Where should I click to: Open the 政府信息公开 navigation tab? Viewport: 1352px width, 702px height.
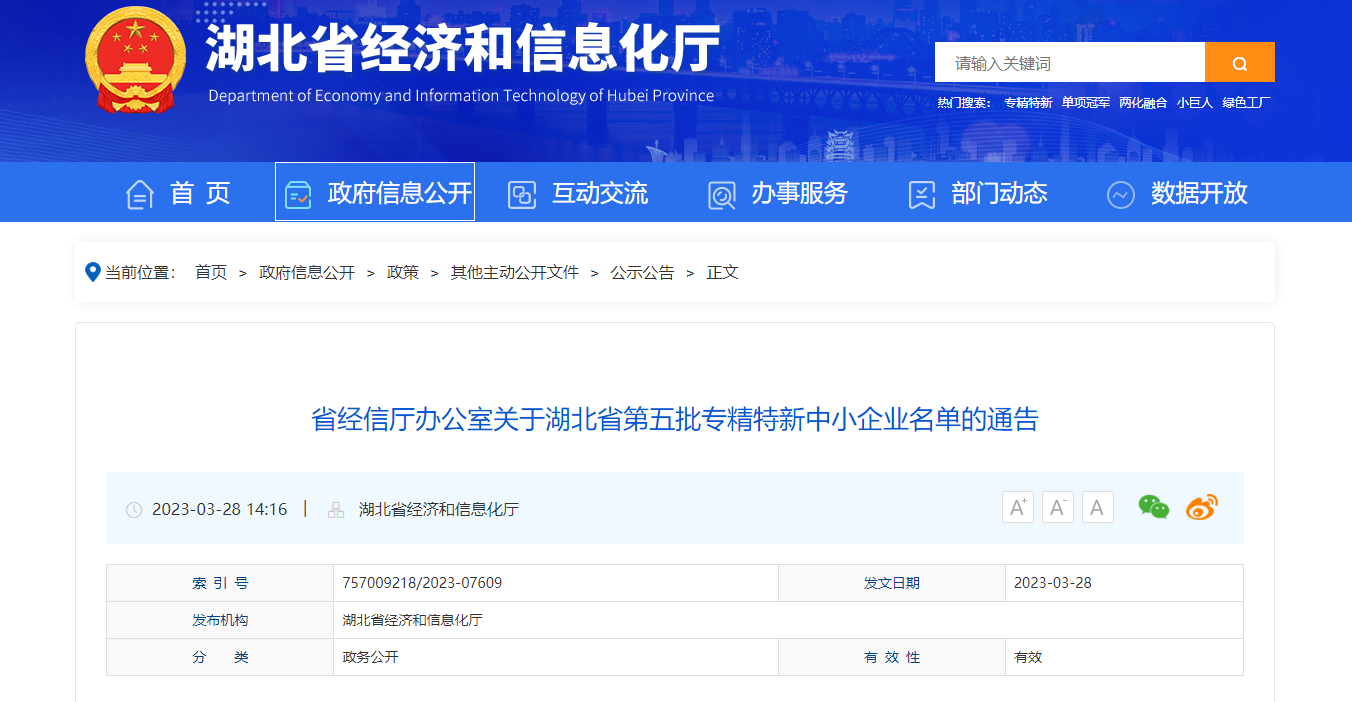pos(375,192)
